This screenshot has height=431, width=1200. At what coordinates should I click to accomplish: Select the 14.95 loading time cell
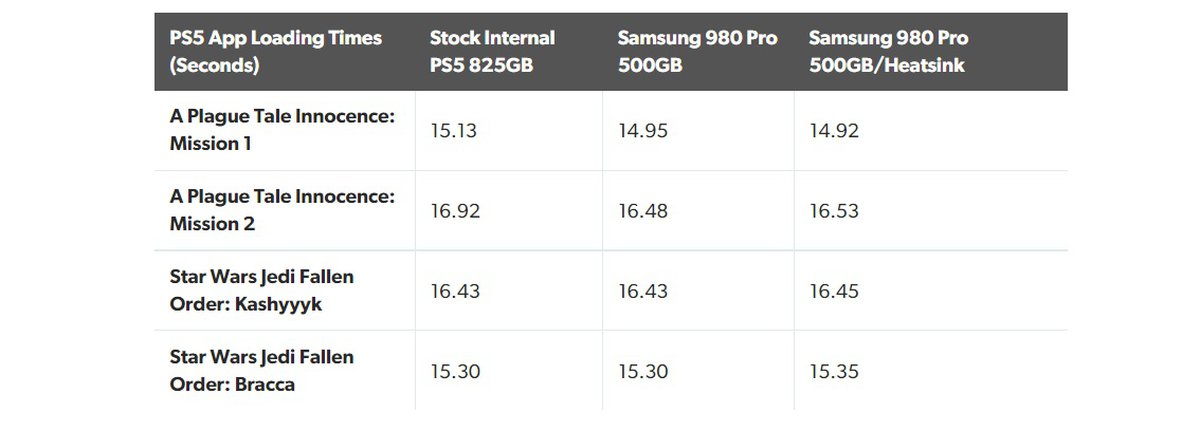[643, 131]
